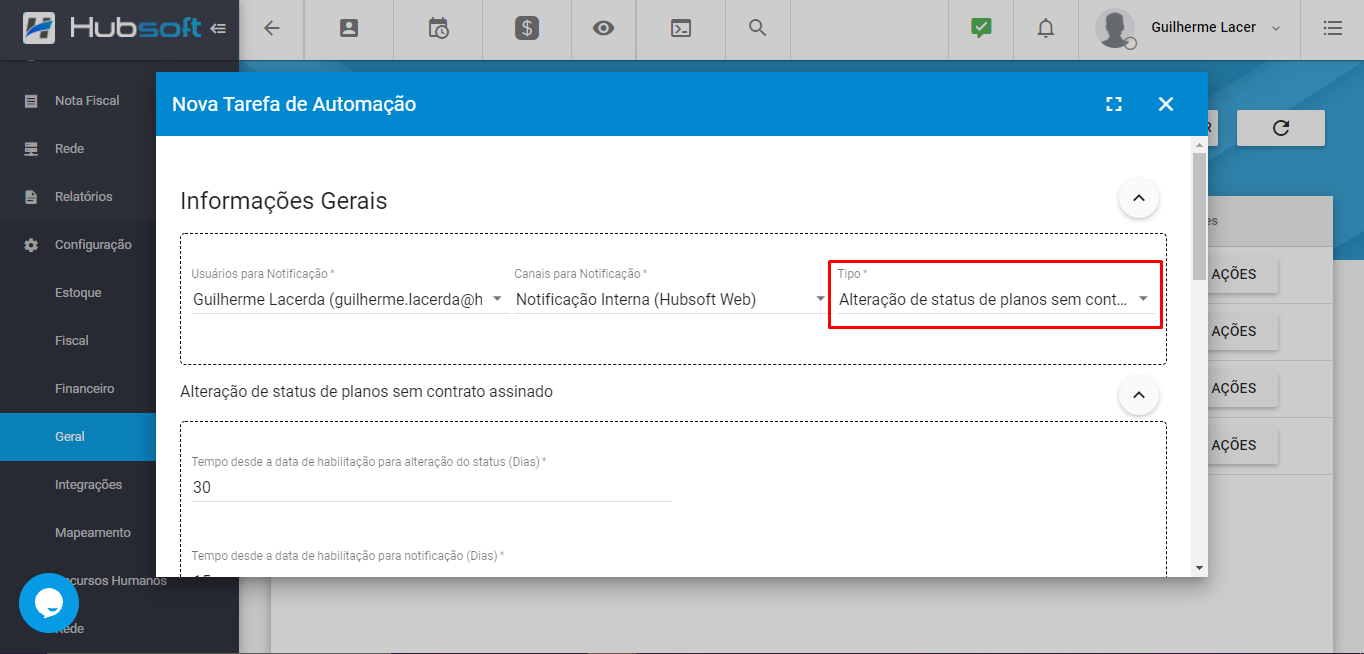The image size is (1364, 654).
Task: Collapse the Hubsoft sidebar menu toggle
Action: [218, 28]
